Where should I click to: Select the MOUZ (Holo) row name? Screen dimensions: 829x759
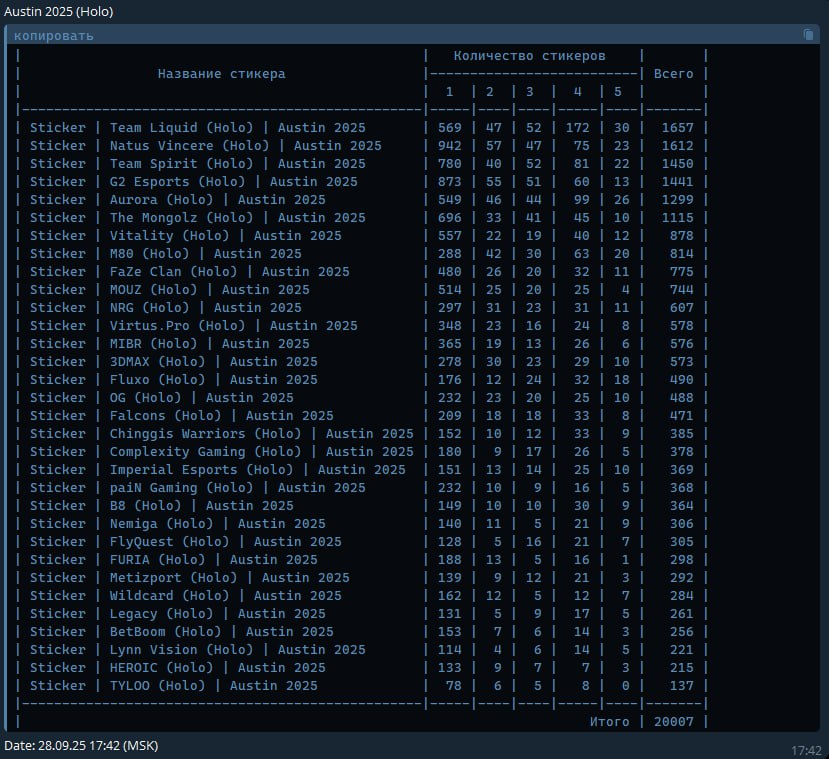[x=169, y=289]
